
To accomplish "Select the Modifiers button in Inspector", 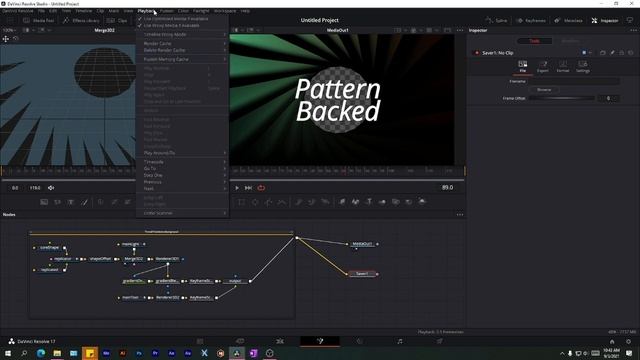I will coord(570,41).
